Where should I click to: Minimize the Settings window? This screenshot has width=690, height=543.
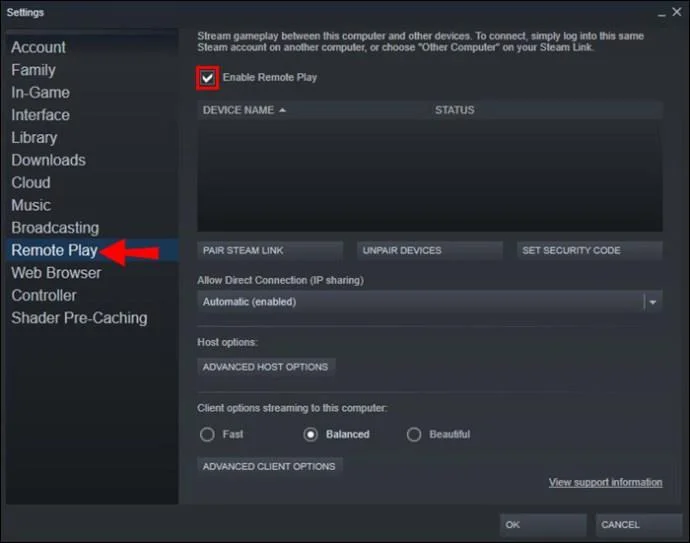661,13
